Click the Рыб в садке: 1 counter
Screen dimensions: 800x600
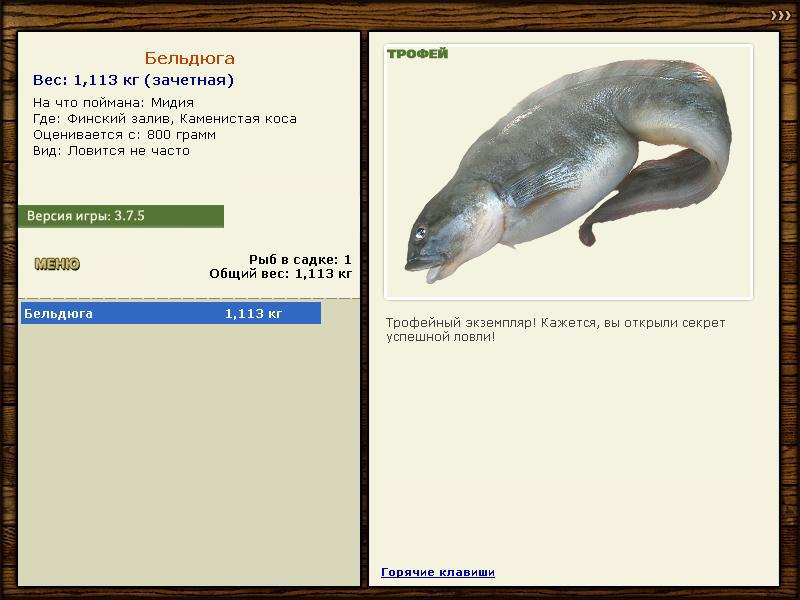[300, 259]
